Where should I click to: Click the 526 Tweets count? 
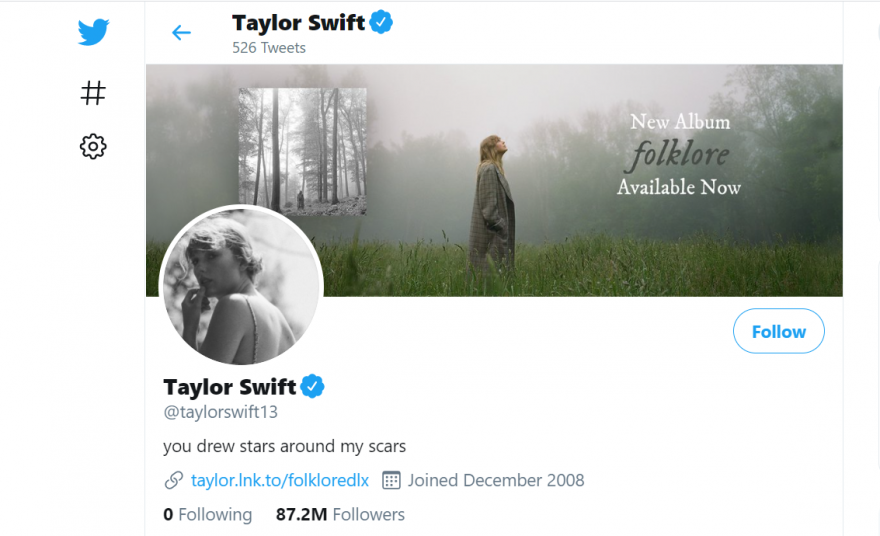coord(269,47)
